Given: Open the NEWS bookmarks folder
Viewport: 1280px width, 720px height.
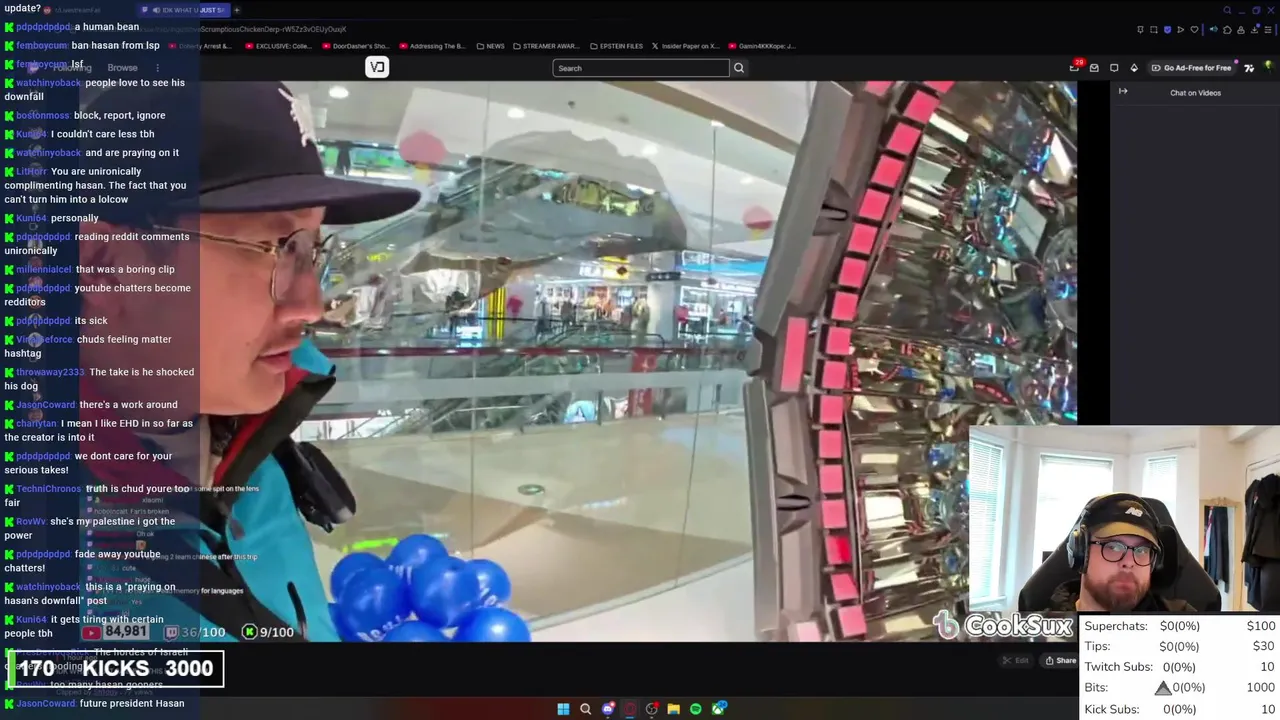Looking at the screenshot, I should pyautogui.click(x=490, y=46).
